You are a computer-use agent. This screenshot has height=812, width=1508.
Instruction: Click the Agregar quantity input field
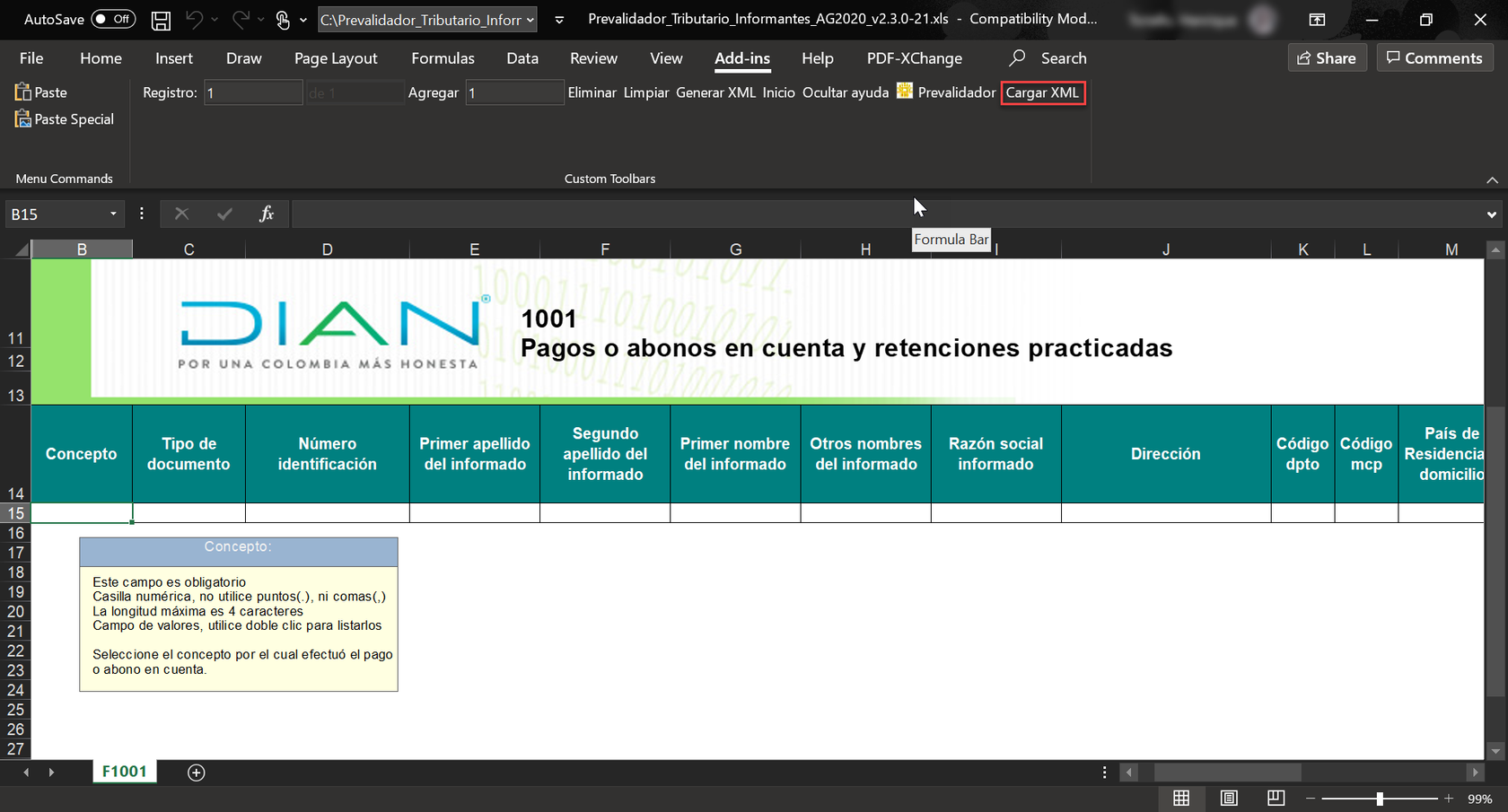click(x=514, y=92)
